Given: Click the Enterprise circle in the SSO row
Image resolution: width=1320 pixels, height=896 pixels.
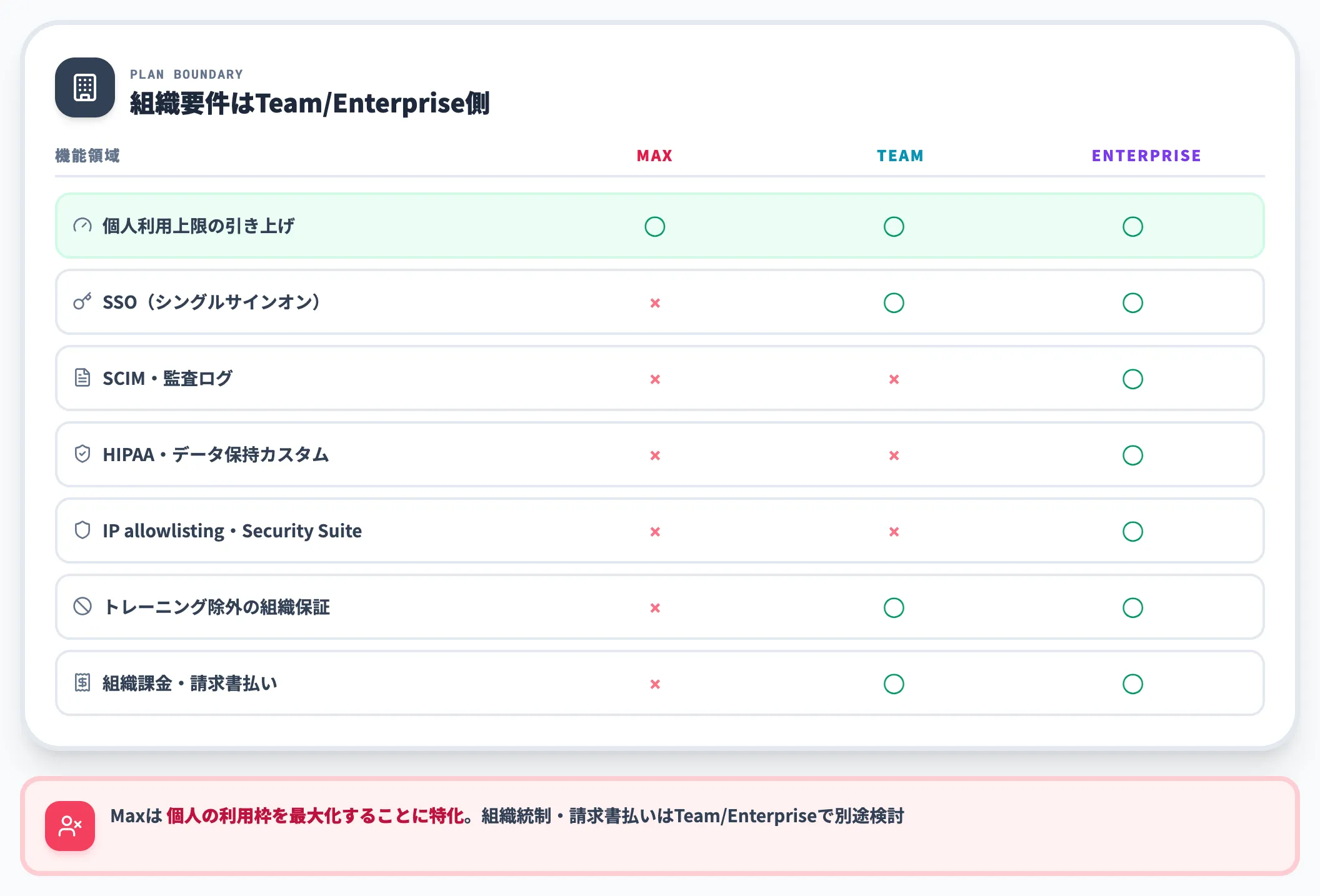Looking at the screenshot, I should click(1132, 303).
